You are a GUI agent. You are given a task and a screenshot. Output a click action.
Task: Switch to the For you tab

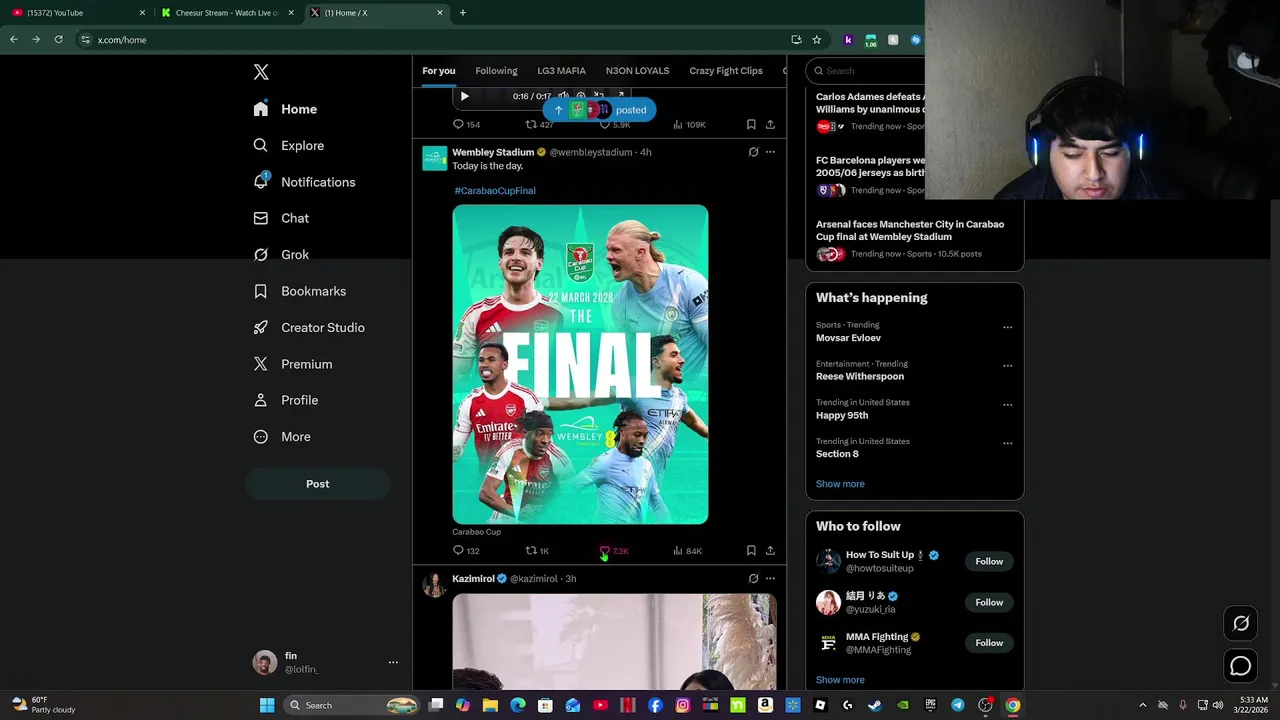click(x=438, y=71)
